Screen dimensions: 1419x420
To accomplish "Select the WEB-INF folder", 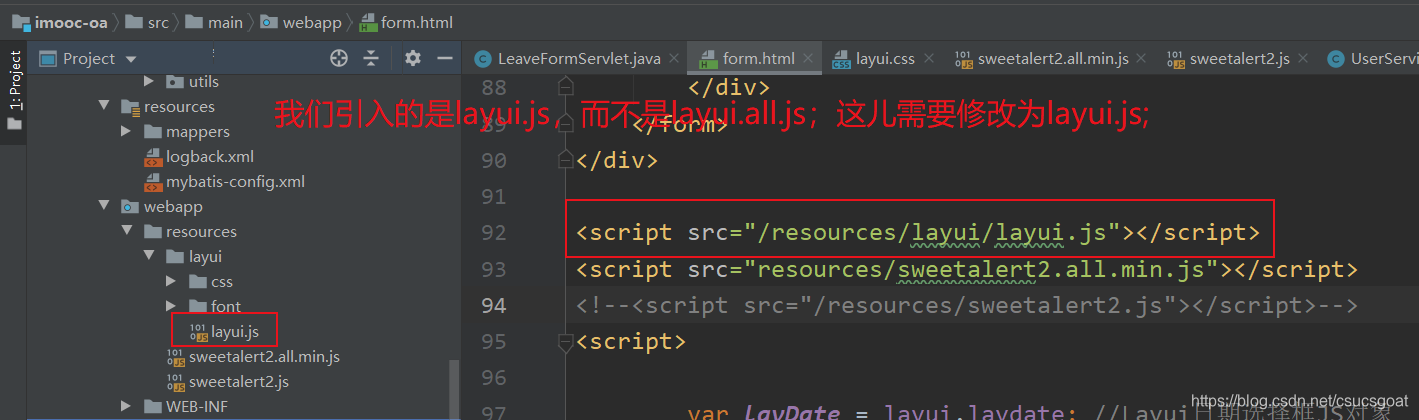I will point(198,406).
